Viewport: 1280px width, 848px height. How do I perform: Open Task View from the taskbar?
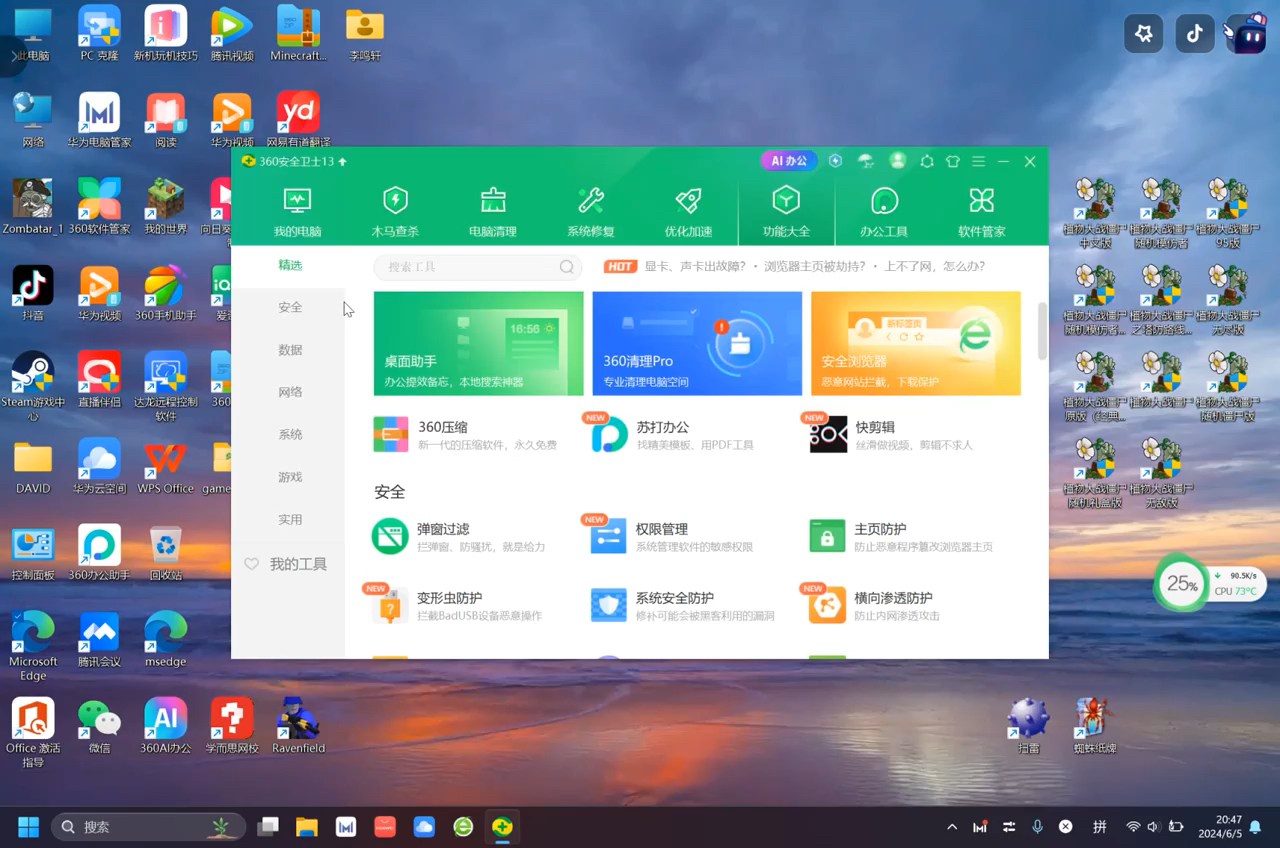tap(267, 827)
